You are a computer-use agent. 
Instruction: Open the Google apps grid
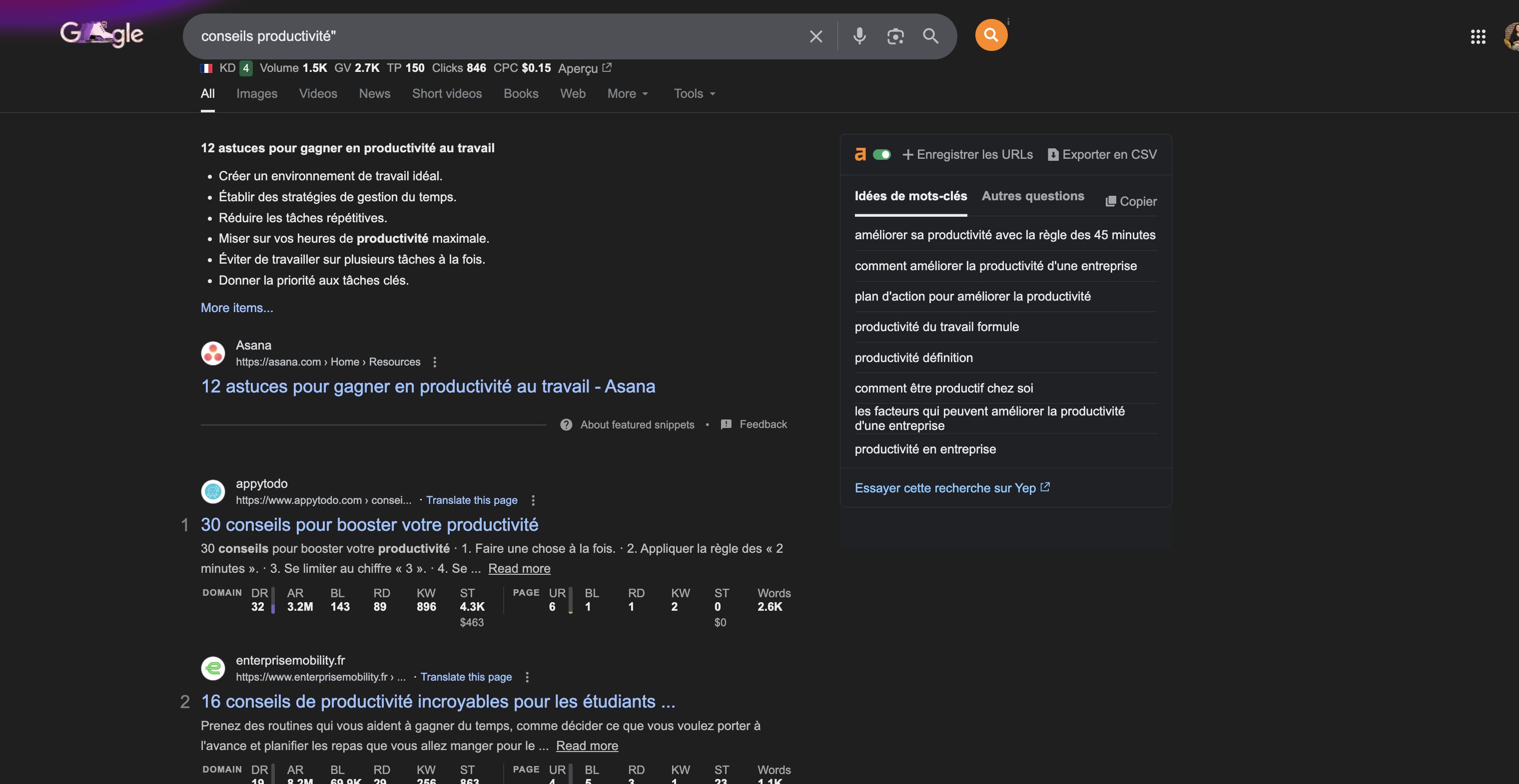[x=1479, y=36]
